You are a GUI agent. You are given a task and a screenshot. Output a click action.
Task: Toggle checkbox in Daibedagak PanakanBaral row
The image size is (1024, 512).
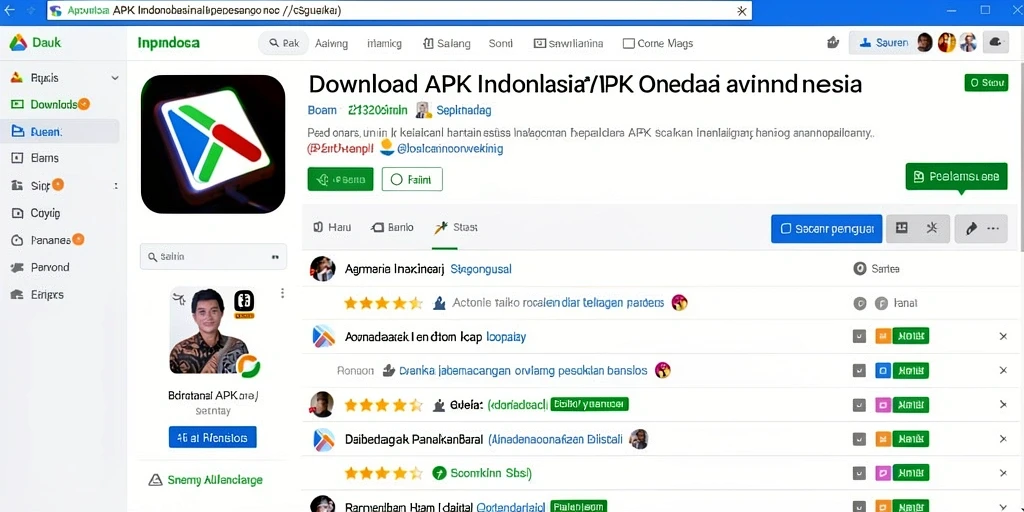pyautogui.click(x=859, y=439)
